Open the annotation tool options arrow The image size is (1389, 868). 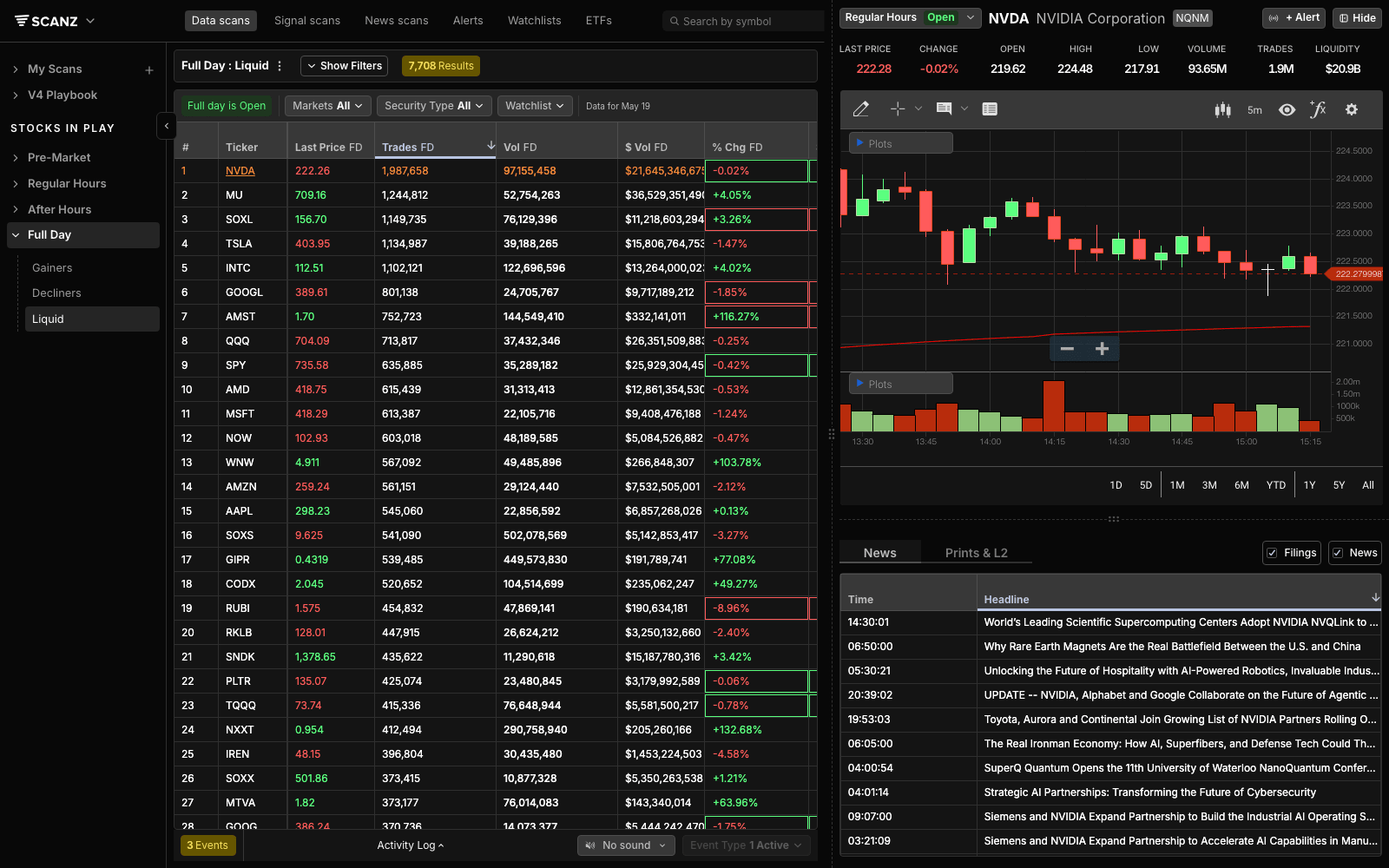(x=964, y=109)
